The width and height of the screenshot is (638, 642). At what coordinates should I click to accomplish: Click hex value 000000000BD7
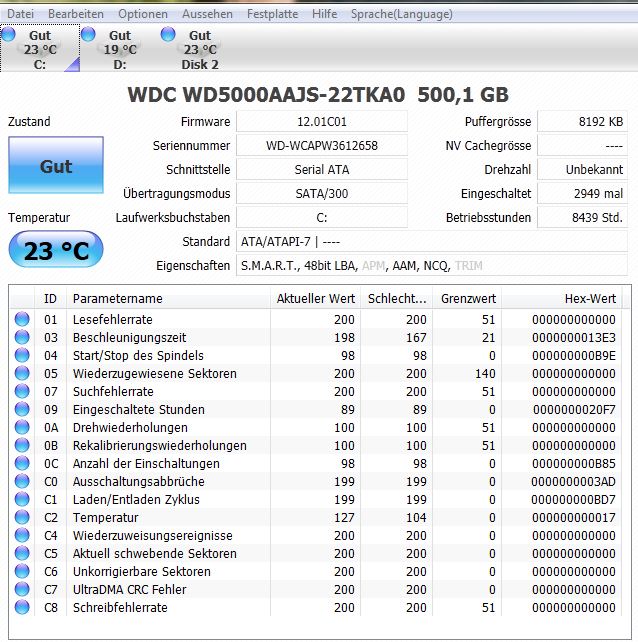[574, 500]
